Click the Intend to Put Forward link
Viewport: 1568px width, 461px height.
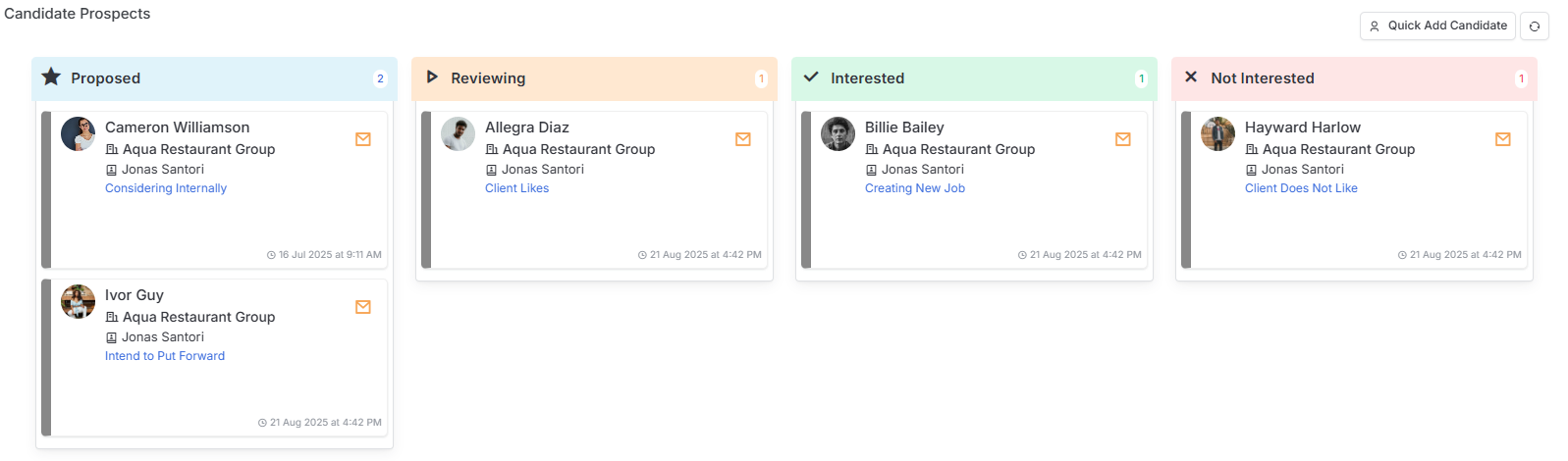tap(165, 356)
